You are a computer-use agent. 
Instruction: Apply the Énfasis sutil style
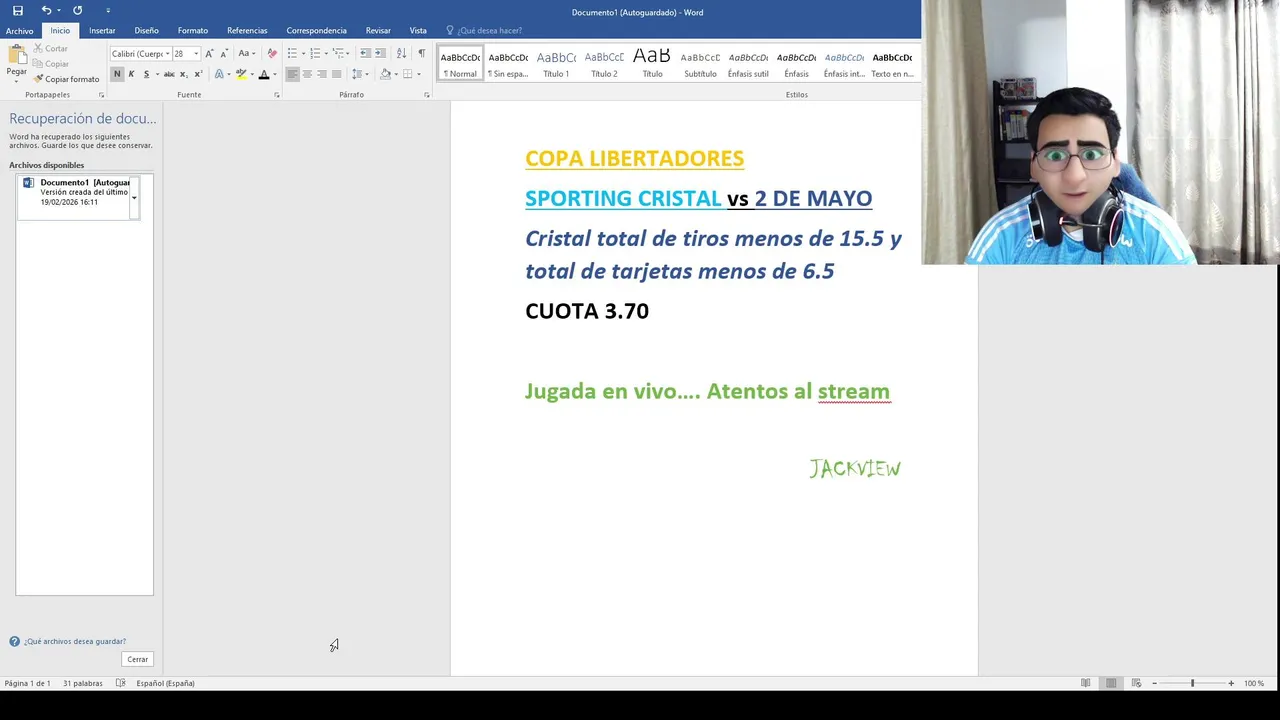click(748, 64)
